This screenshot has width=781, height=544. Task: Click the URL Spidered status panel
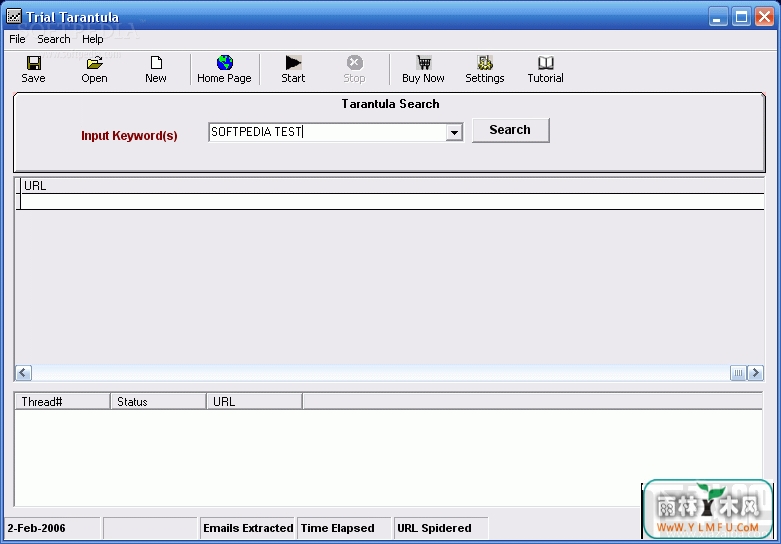(441, 528)
